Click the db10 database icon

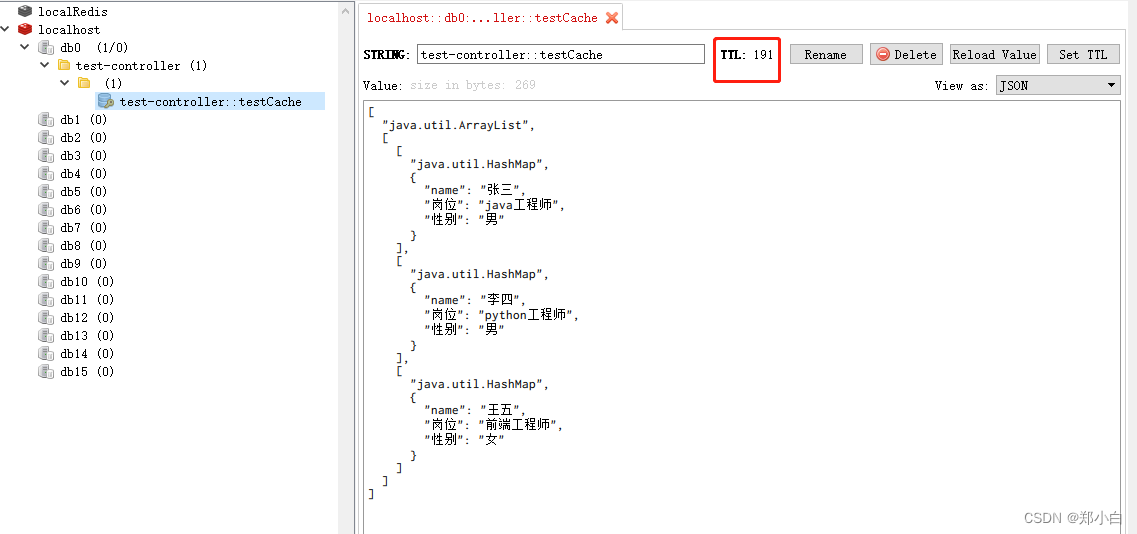[46, 281]
